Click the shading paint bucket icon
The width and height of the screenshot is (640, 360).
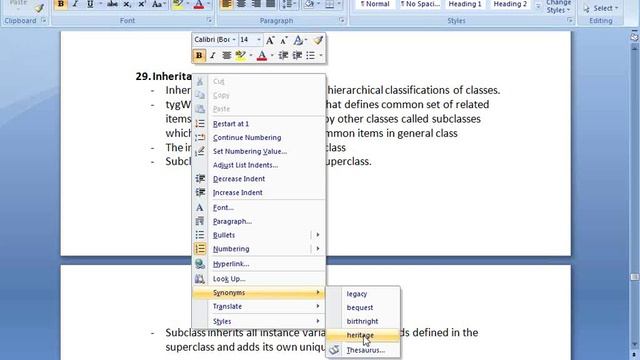(x=309, y=4)
